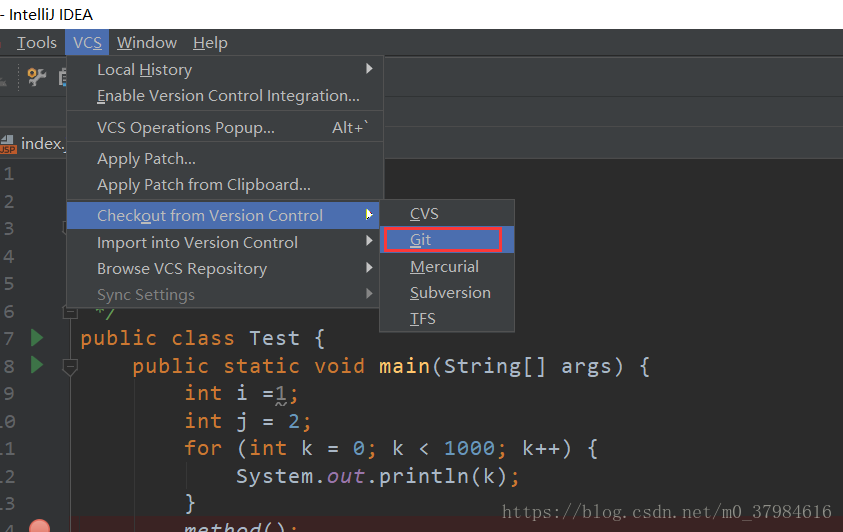Click line number 7 in gutter
The width and height of the screenshot is (843, 532).
(9, 339)
